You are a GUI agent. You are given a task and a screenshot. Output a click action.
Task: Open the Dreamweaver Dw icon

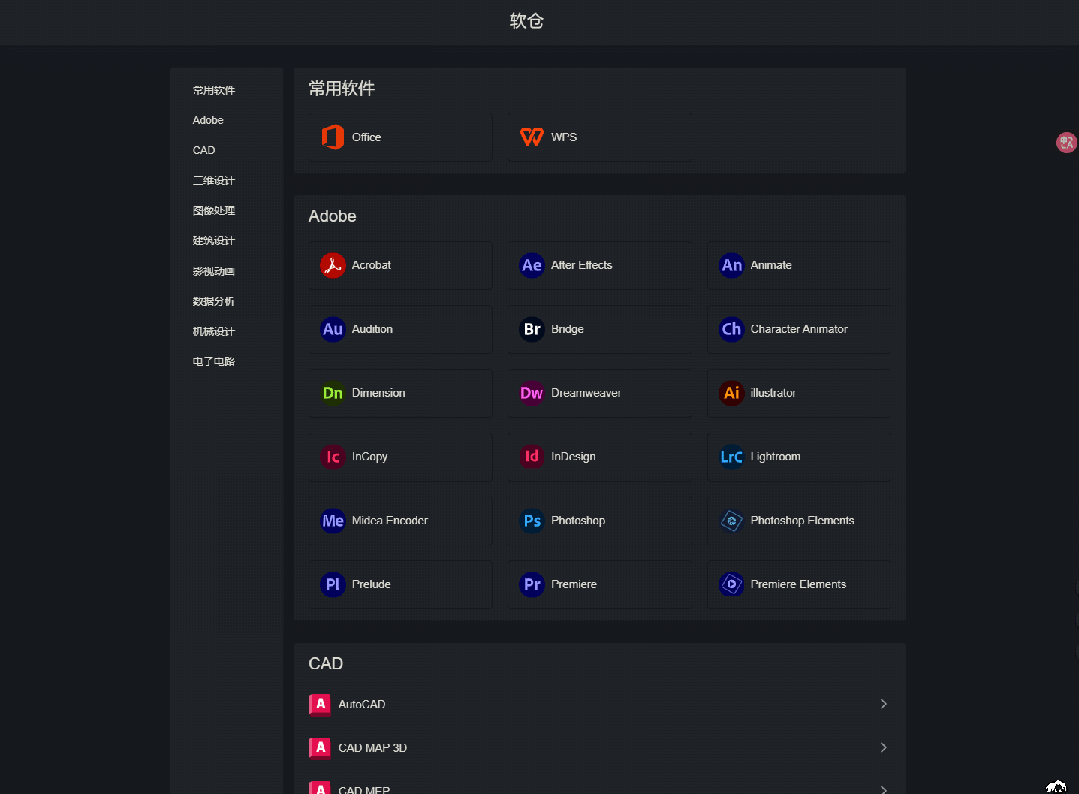pyautogui.click(x=532, y=393)
